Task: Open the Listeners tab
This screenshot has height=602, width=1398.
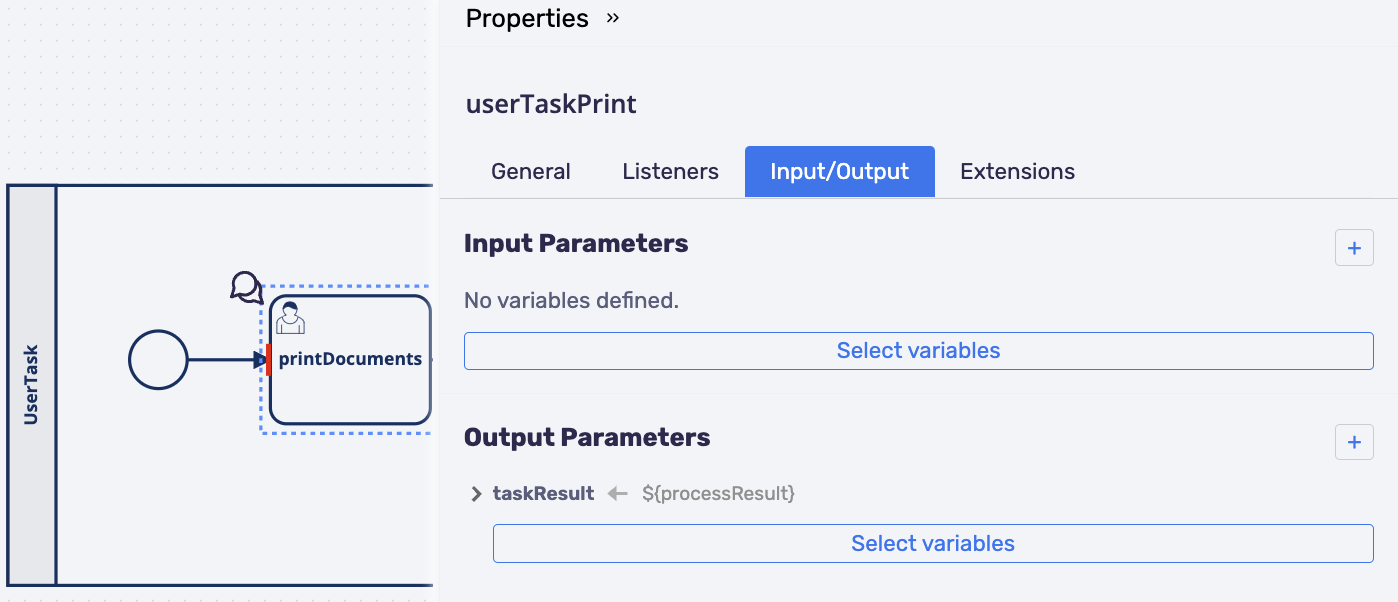Action: 670,172
